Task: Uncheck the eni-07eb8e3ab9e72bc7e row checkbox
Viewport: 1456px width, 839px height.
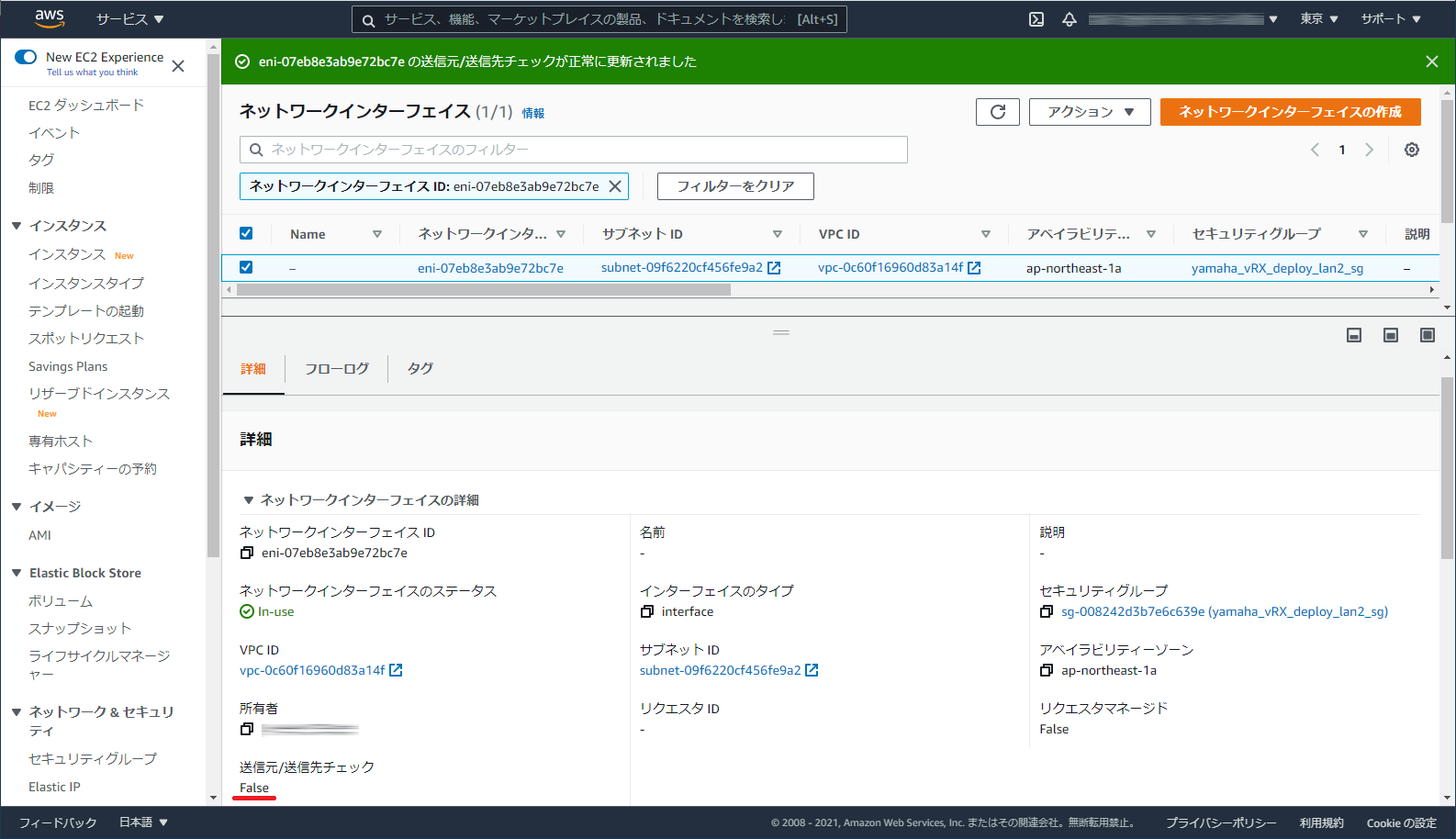Action: (246, 267)
